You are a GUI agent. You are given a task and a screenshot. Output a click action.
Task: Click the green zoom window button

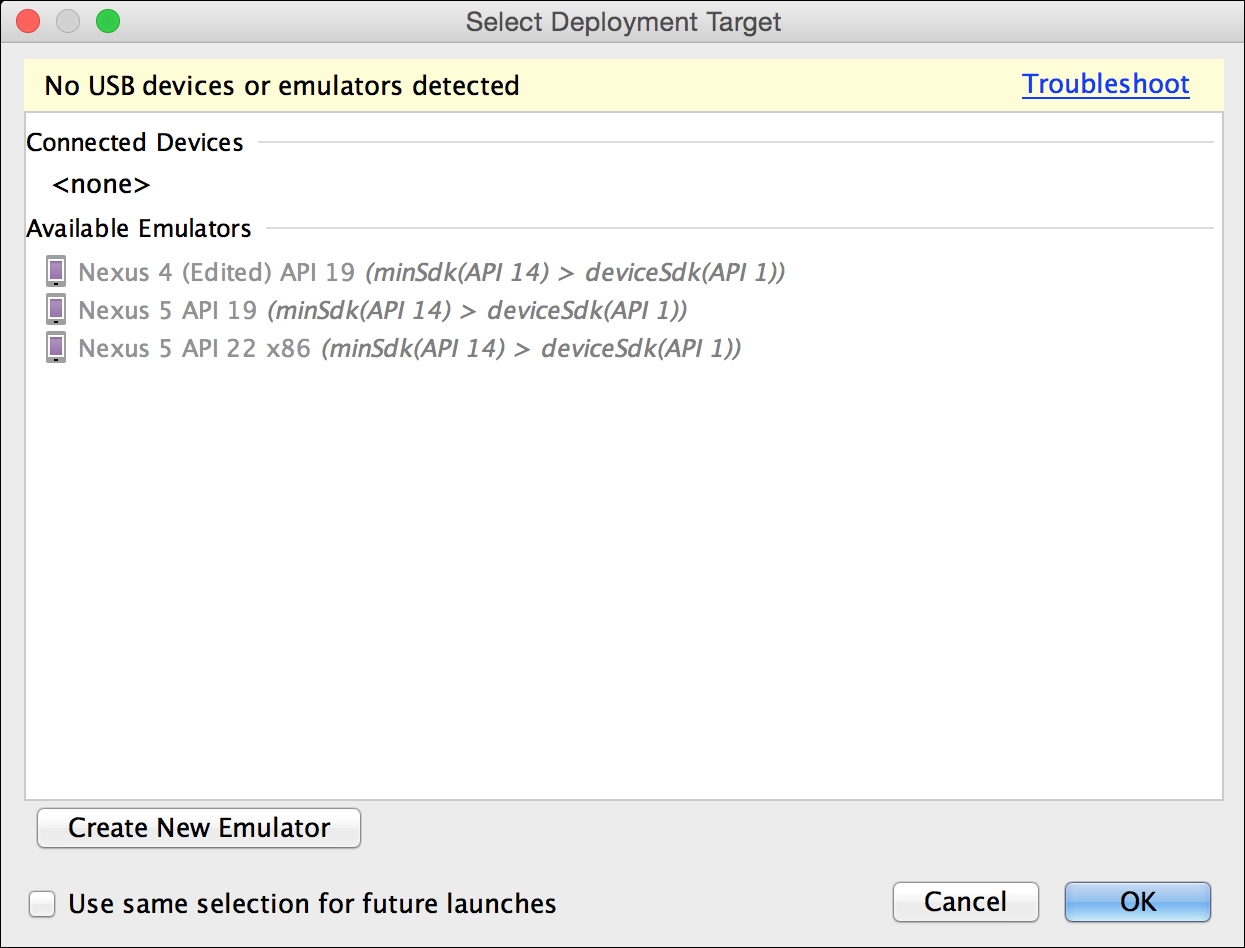[107, 21]
